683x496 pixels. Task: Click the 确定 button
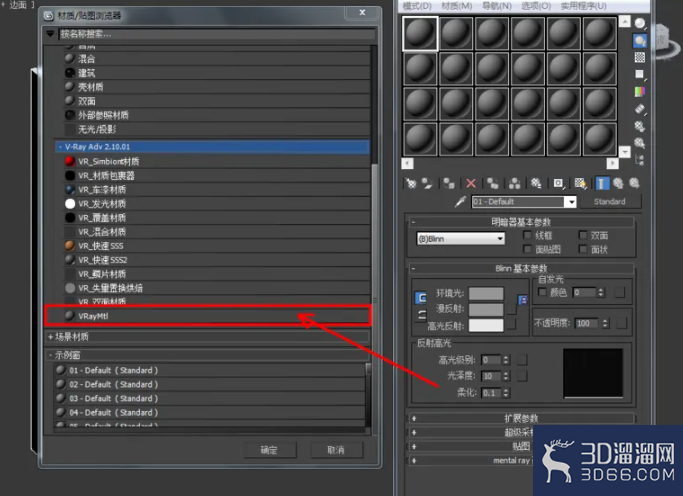269,450
